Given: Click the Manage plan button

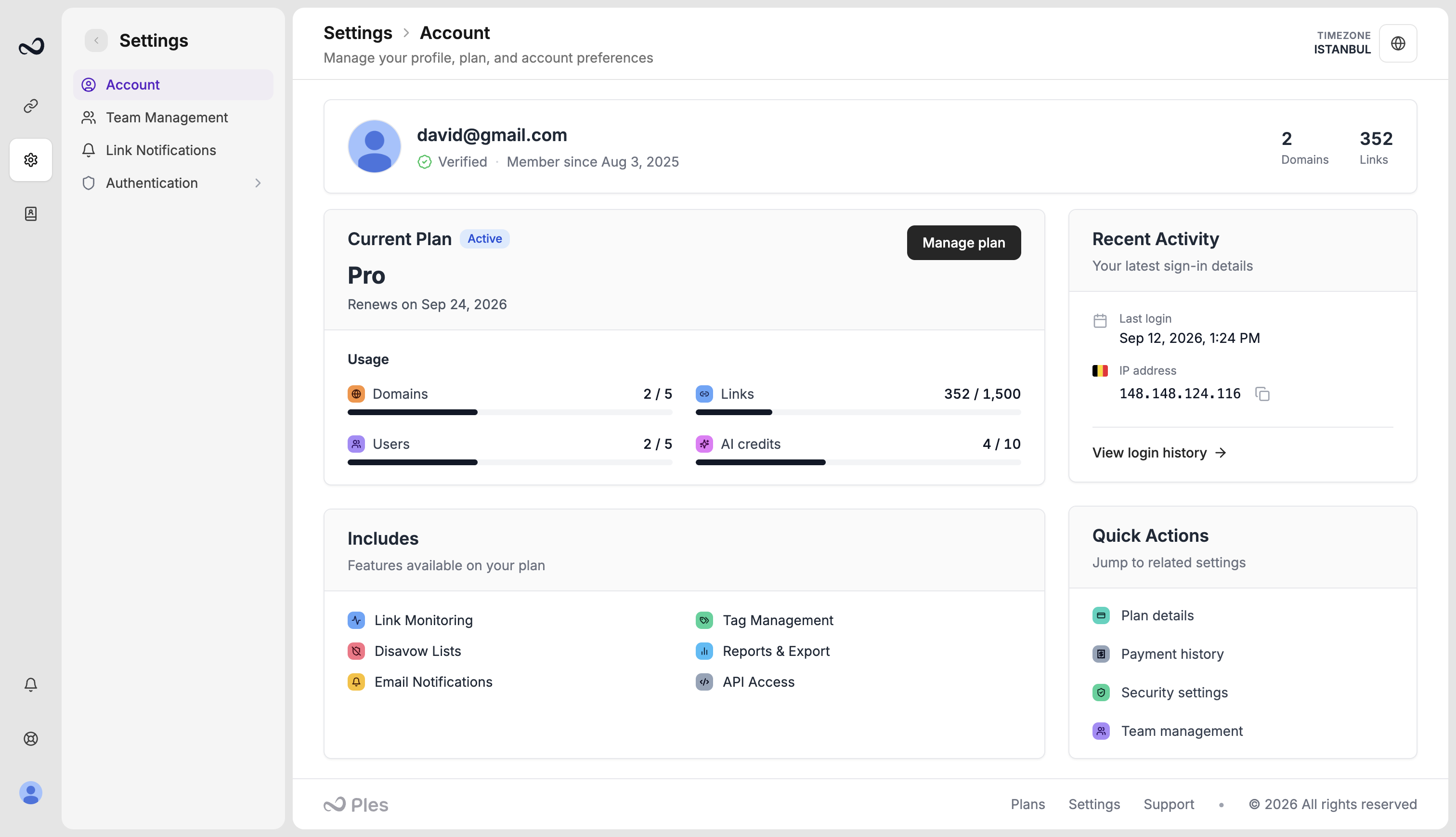Looking at the screenshot, I should pyautogui.click(x=963, y=243).
